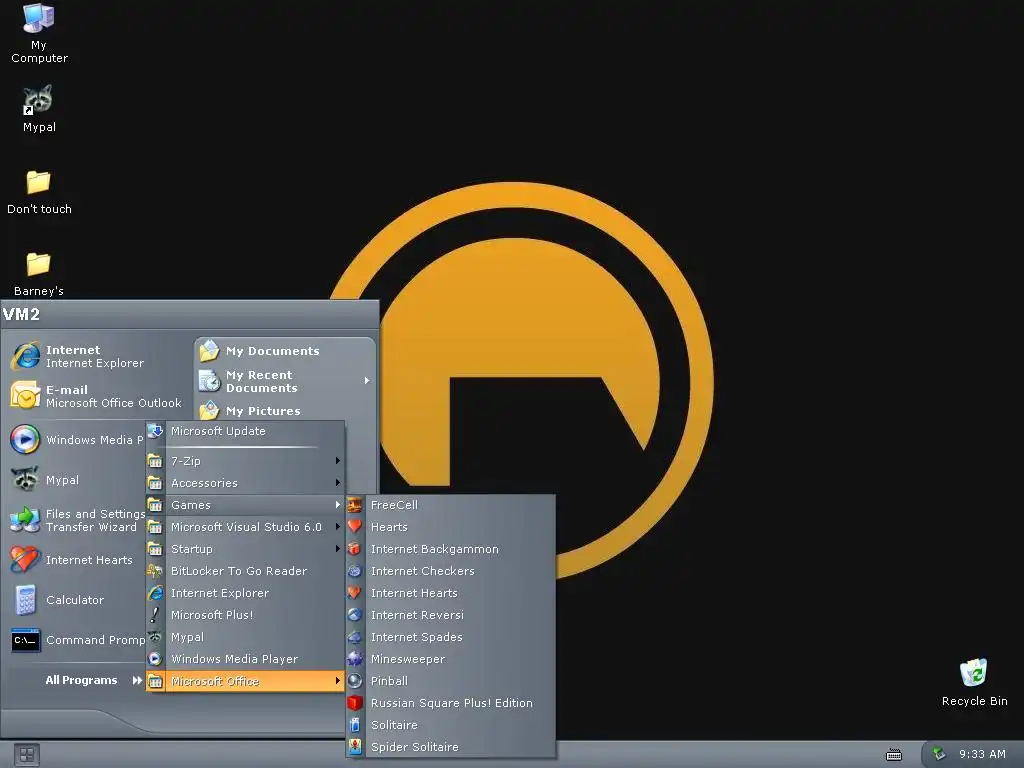Click the Outlook E-mail icon in Start menu
Image resolution: width=1024 pixels, height=768 pixels.
[25, 396]
